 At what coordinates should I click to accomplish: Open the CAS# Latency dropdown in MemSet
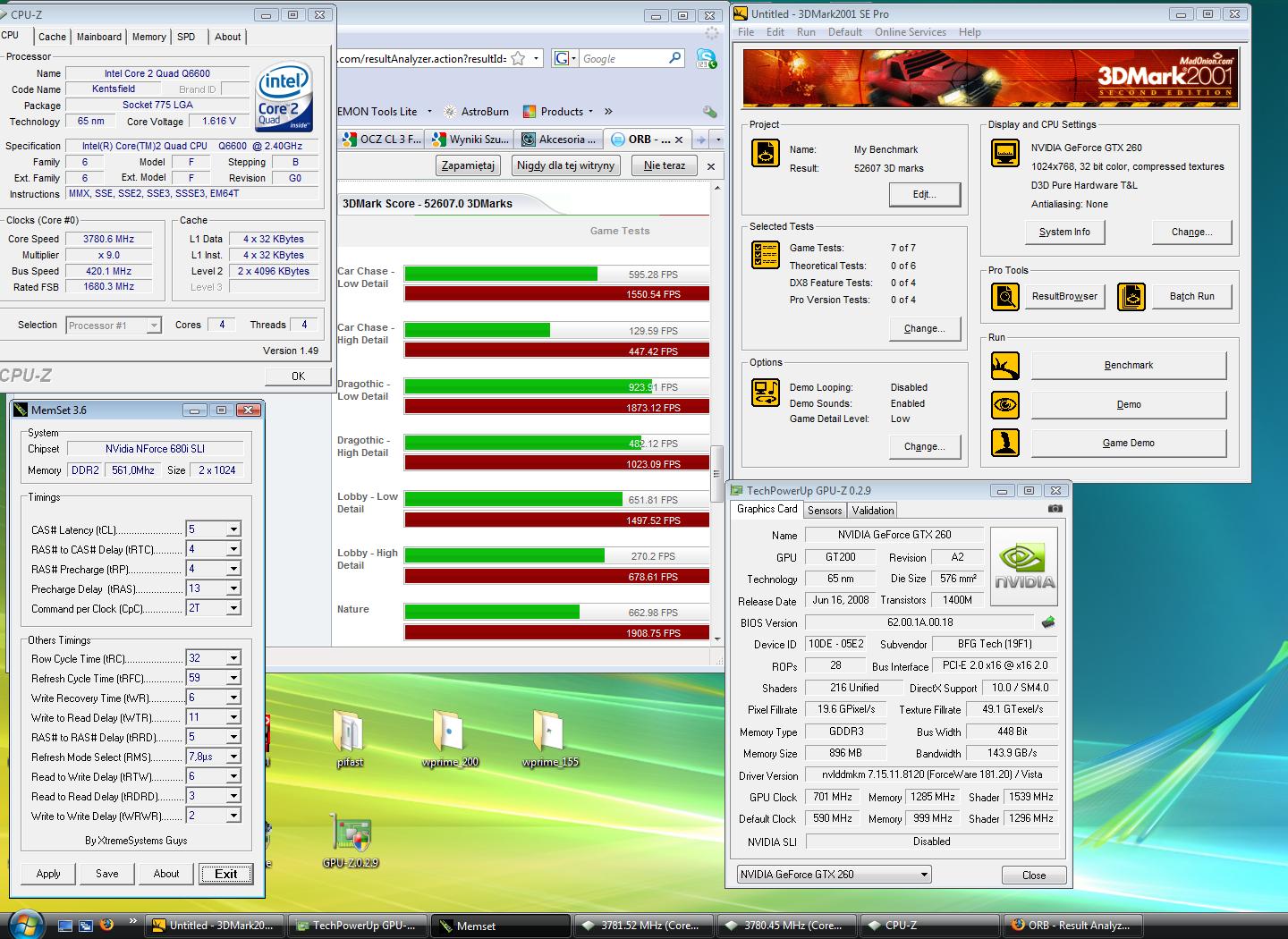tap(233, 529)
